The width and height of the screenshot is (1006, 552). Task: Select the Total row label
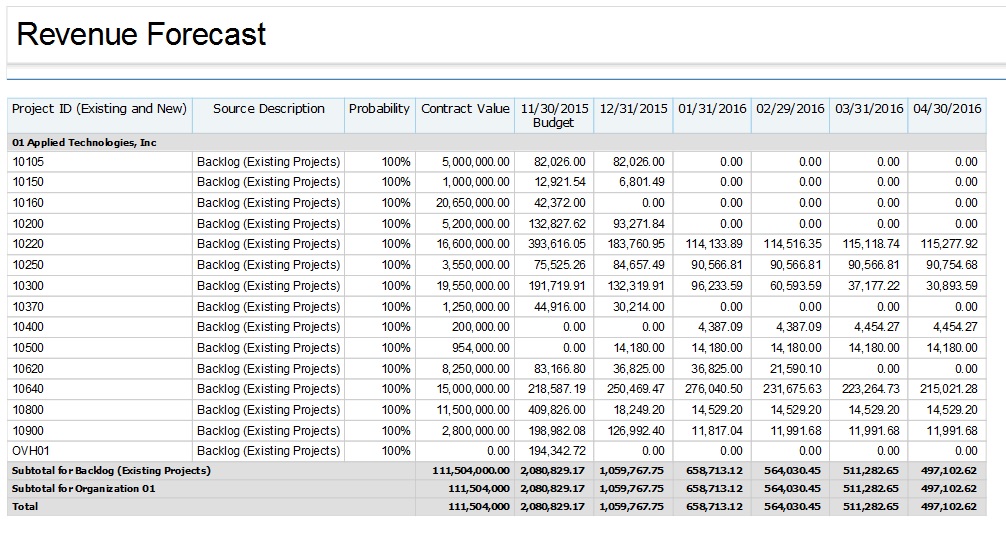[x=25, y=507]
